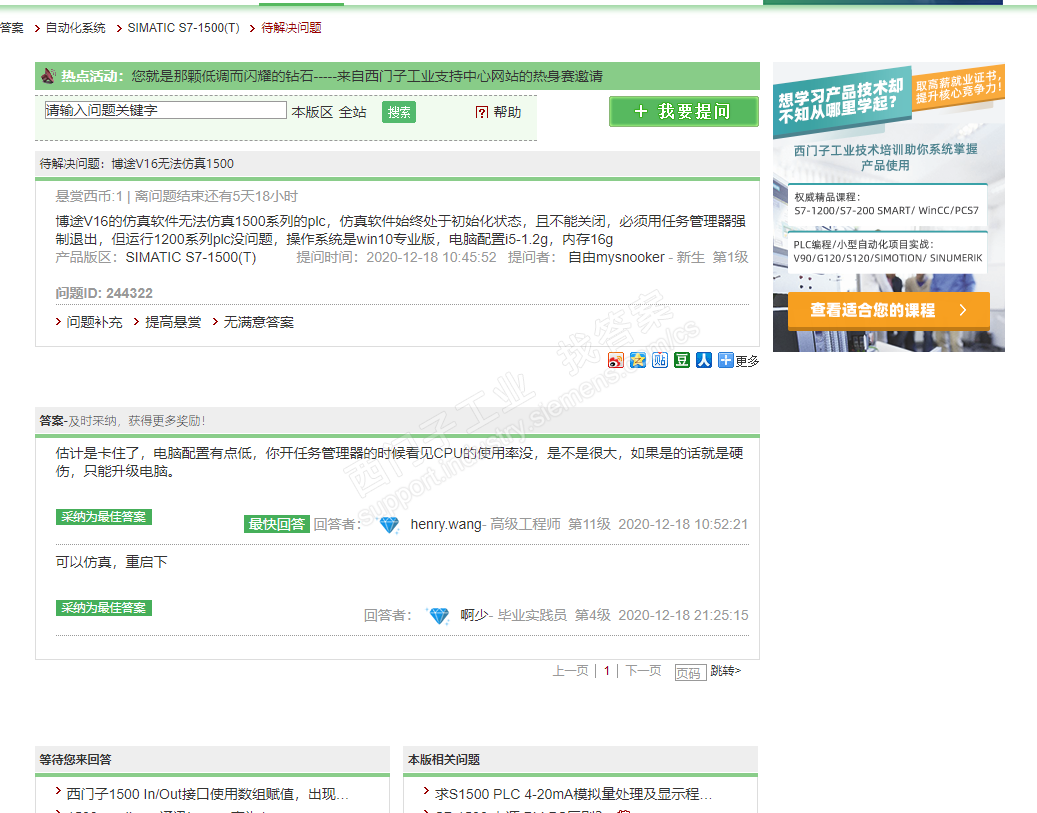This screenshot has height=813, width=1037.
Task: Click 问题补充 to add details
Action: (x=94, y=322)
